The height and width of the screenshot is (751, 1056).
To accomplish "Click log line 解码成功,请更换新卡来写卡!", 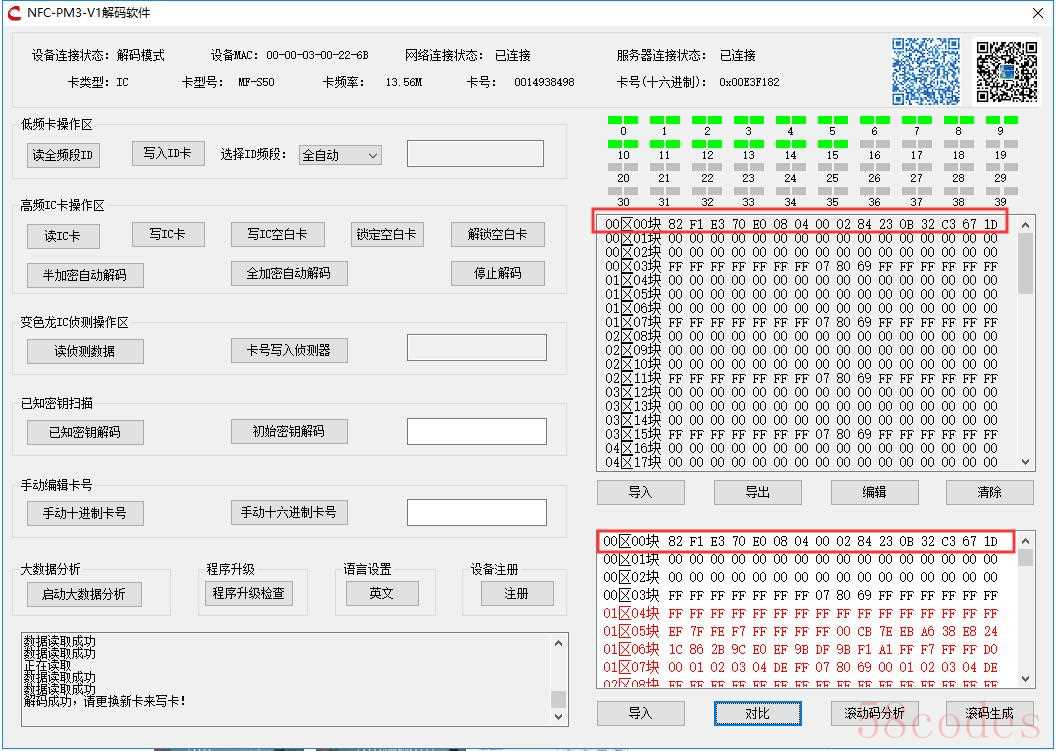I will pos(104,701).
